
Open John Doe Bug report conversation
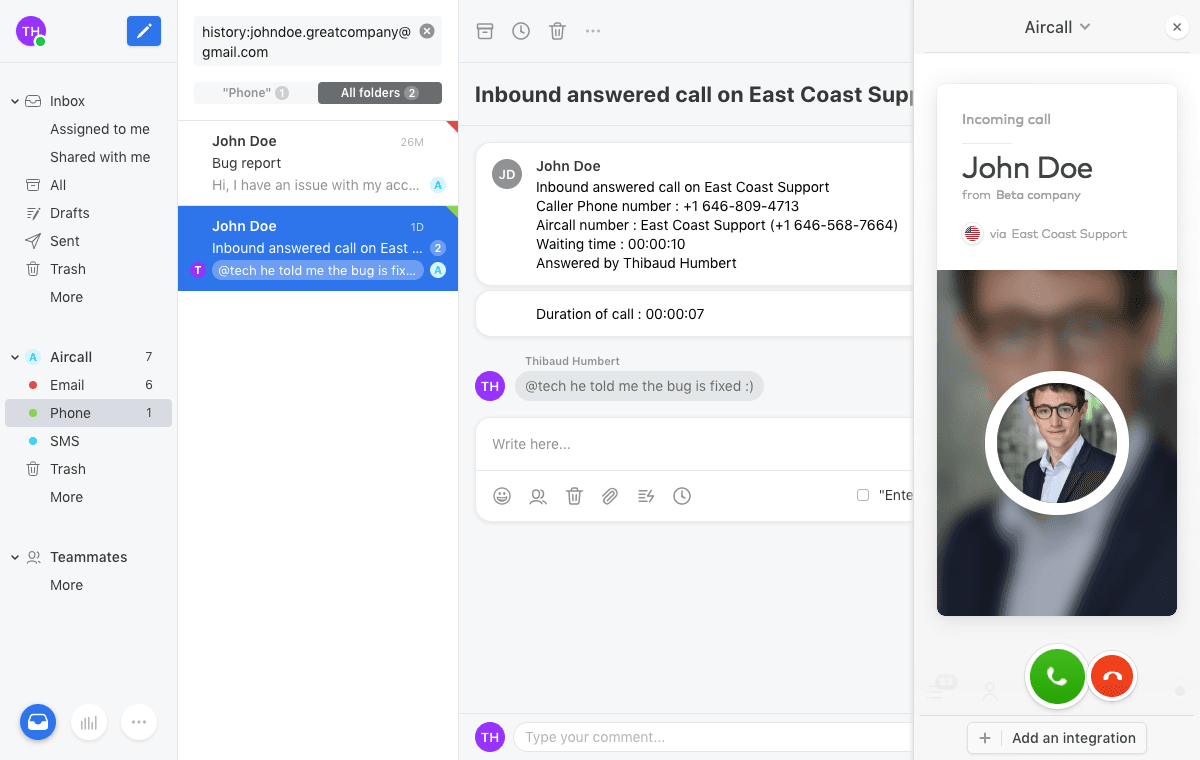[x=318, y=163]
